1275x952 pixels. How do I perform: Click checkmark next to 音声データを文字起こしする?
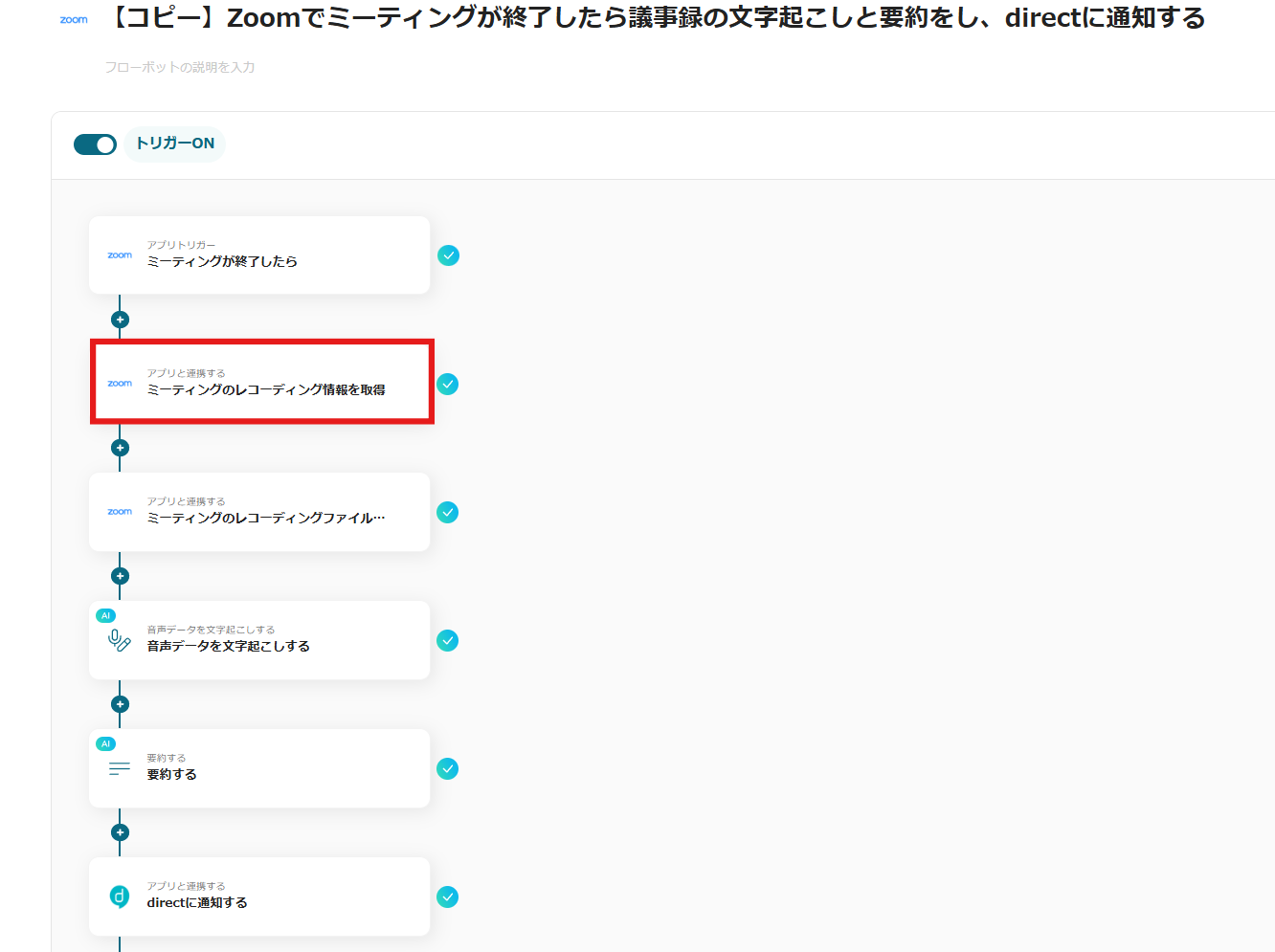448,640
